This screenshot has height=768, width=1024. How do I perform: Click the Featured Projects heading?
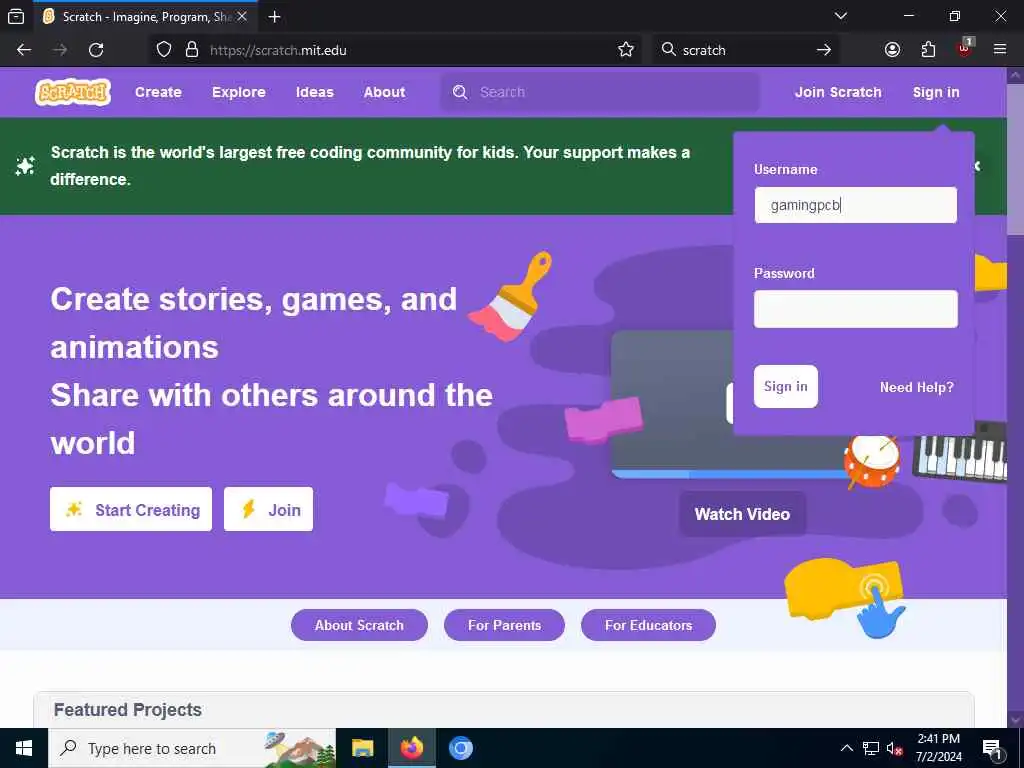tap(127, 710)
